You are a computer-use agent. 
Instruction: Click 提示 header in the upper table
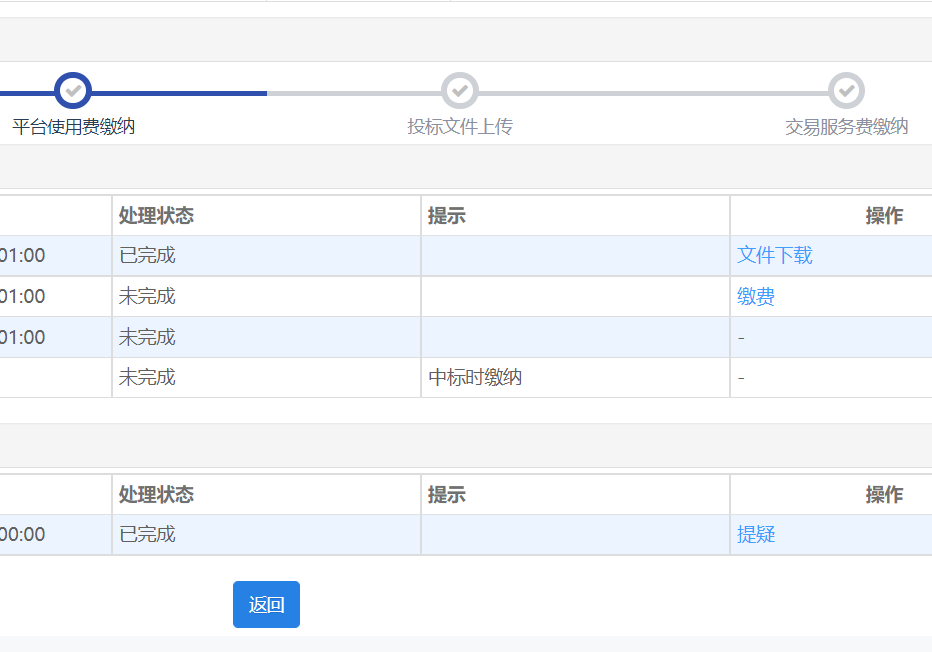click(447, 216)
